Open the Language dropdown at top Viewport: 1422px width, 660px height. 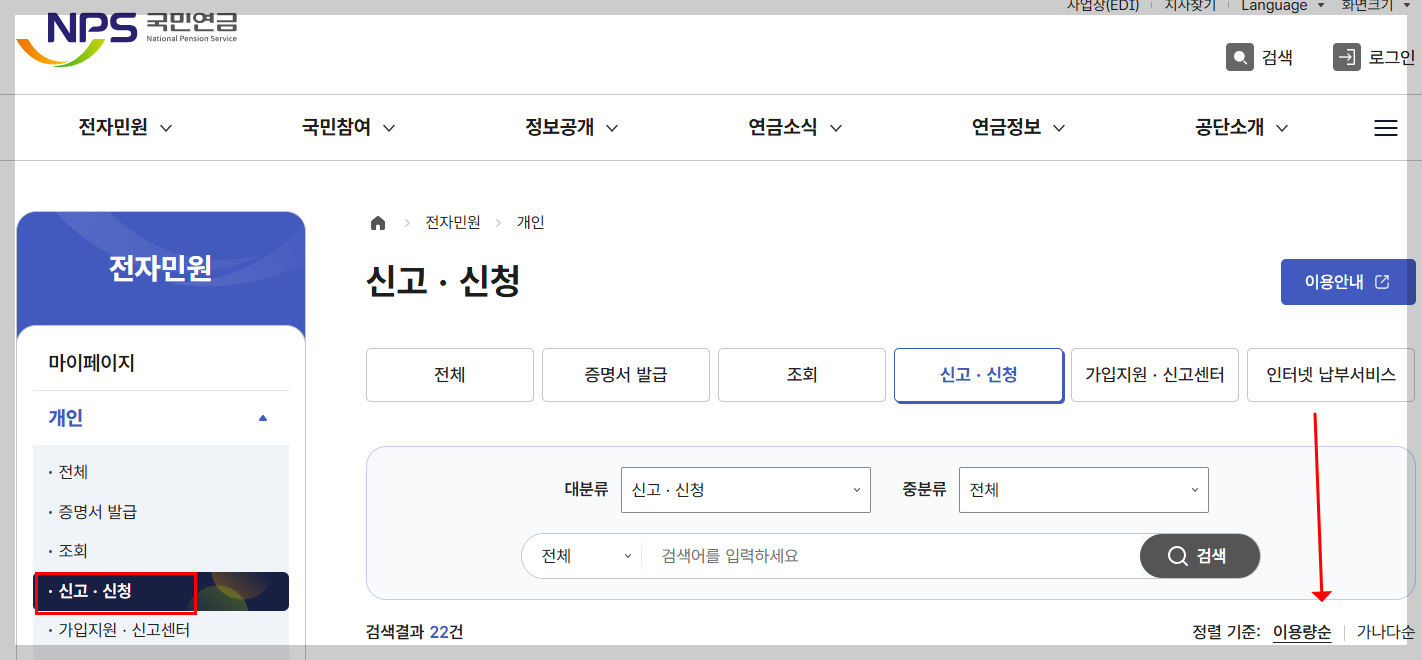[1283, 6]
